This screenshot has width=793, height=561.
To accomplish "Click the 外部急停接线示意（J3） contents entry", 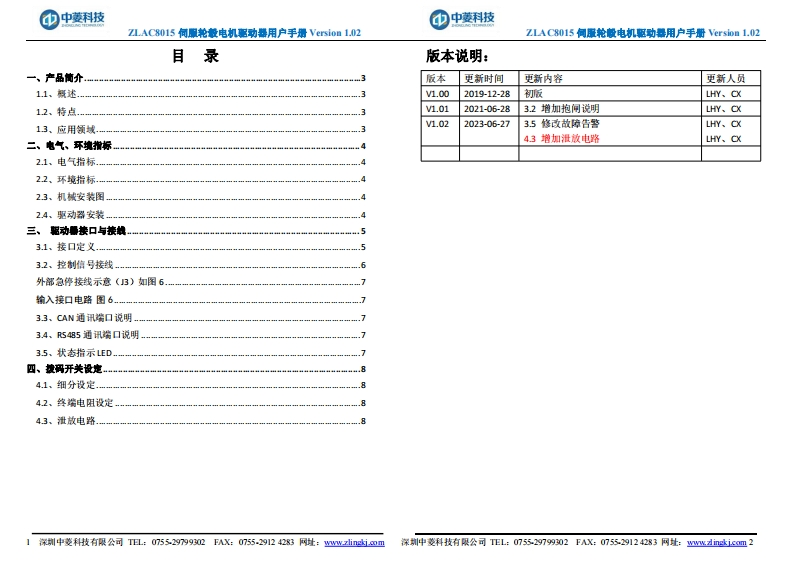I will tap(99, 283).
